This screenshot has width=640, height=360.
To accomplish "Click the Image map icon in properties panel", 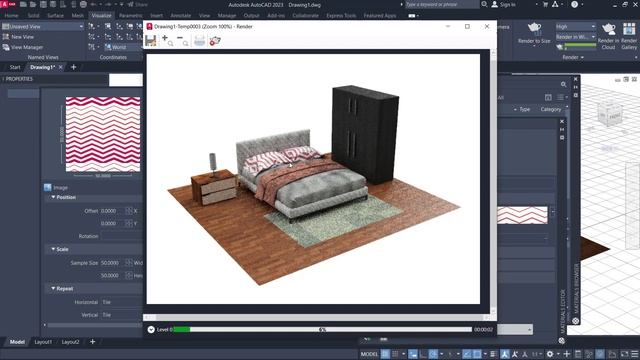I will [48, 187].
